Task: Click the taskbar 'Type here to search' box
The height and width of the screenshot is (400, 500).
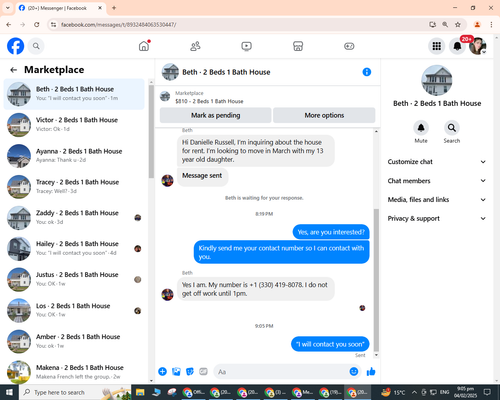Action: 75,392
